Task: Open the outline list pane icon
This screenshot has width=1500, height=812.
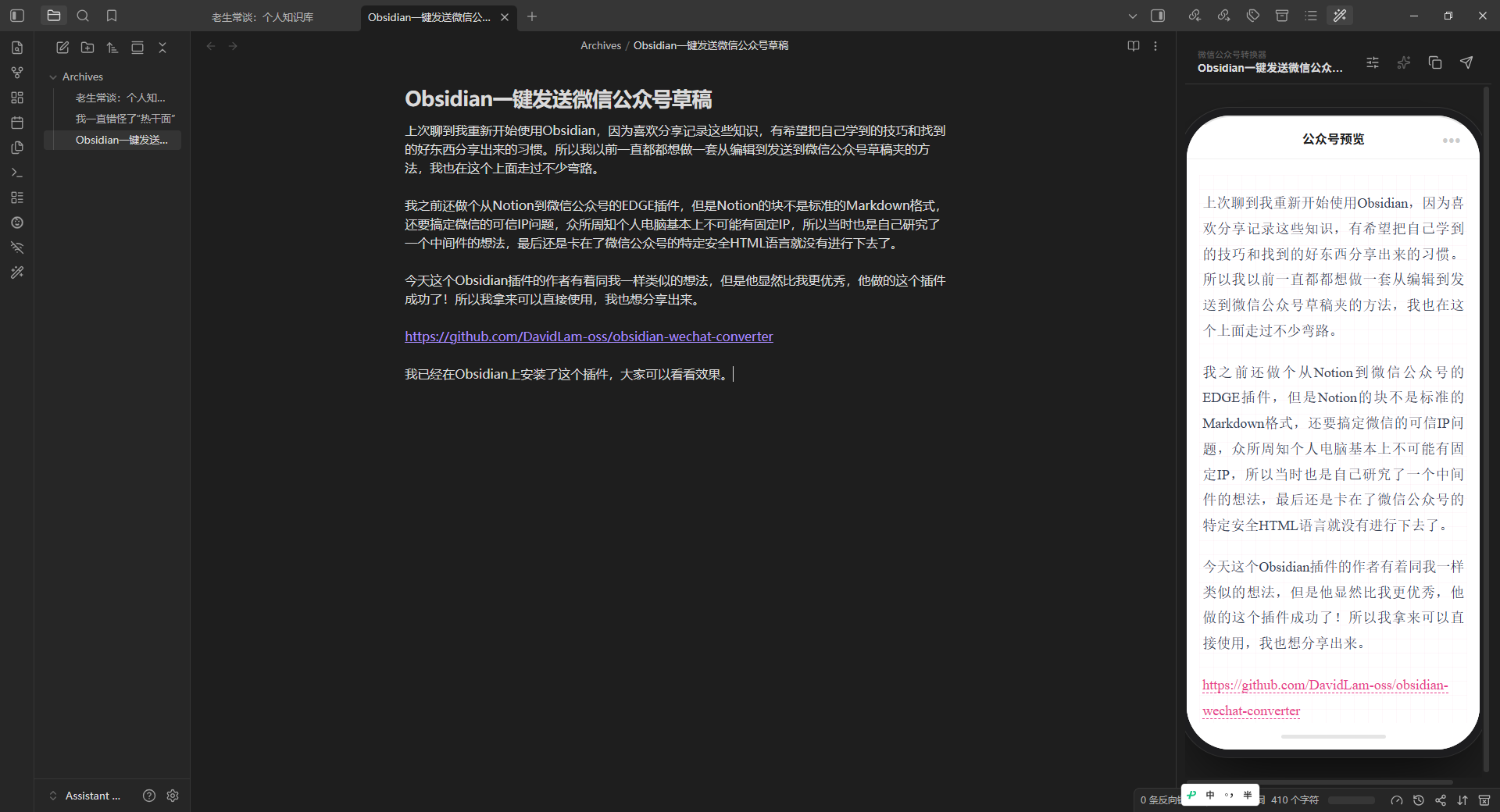Action: 1311,16
